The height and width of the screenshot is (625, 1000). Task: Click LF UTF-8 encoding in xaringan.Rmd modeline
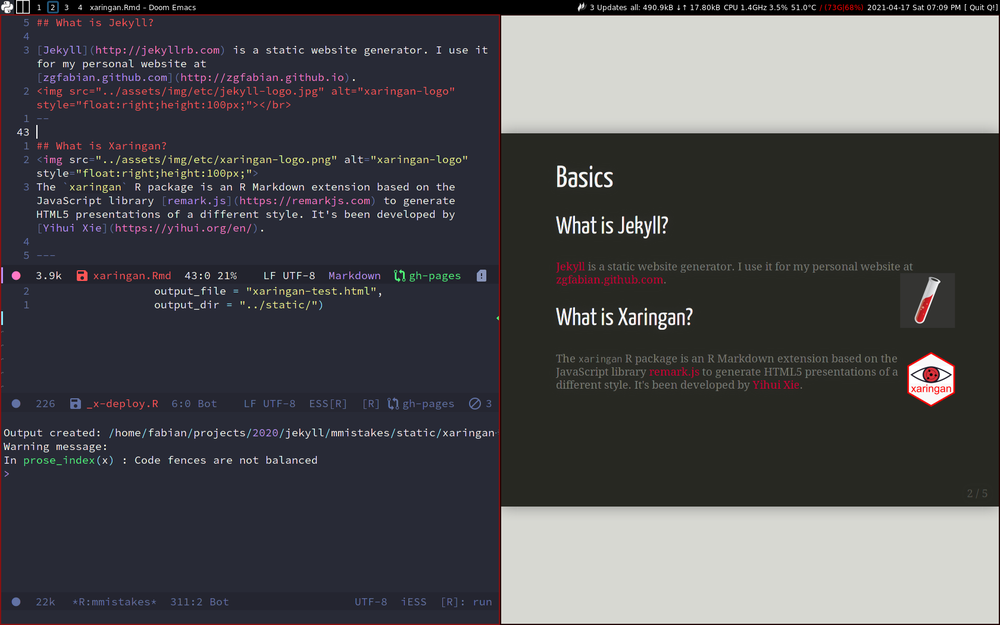coord(289,276)
